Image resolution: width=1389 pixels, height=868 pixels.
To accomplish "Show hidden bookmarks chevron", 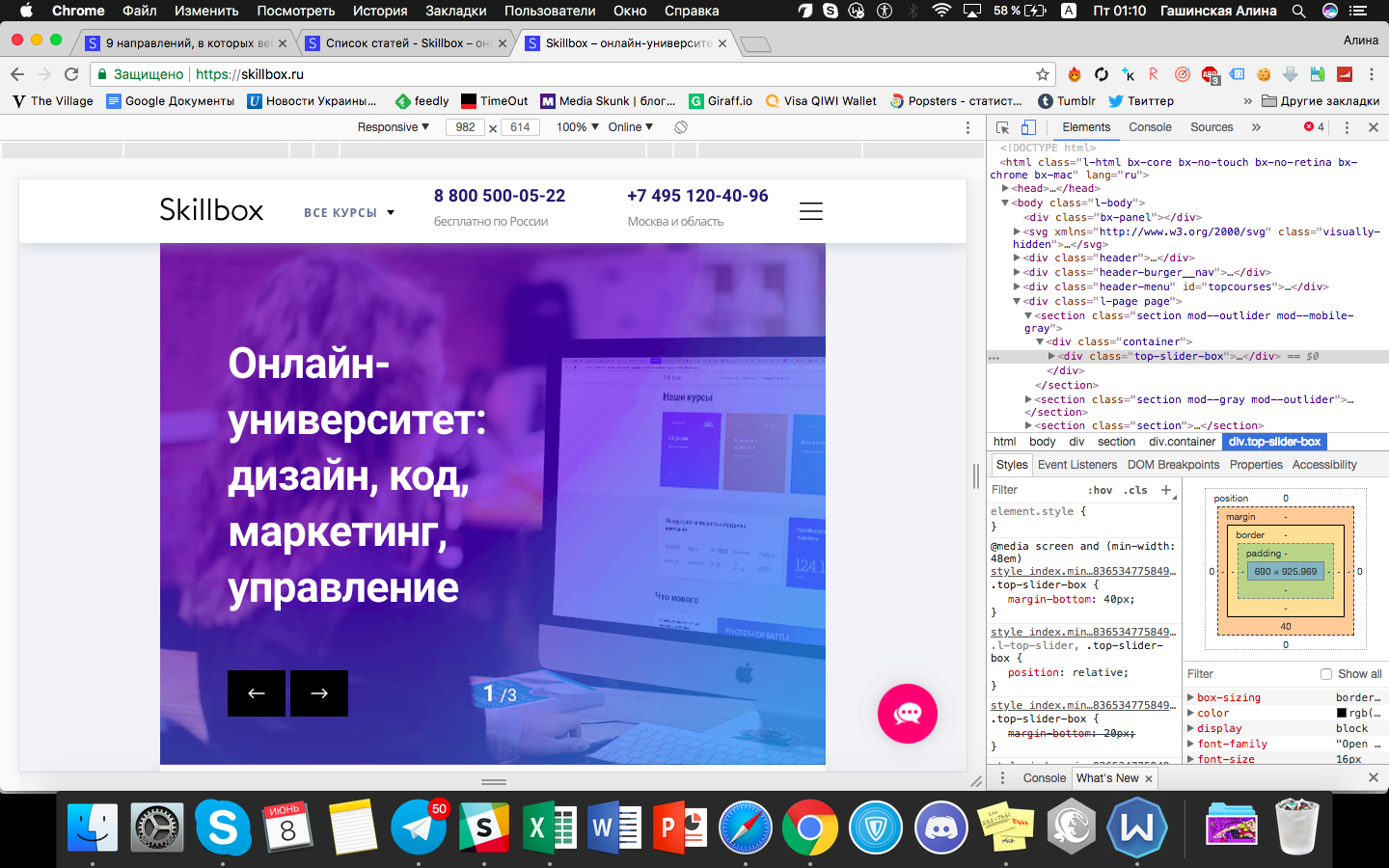I will [1248, 101].
